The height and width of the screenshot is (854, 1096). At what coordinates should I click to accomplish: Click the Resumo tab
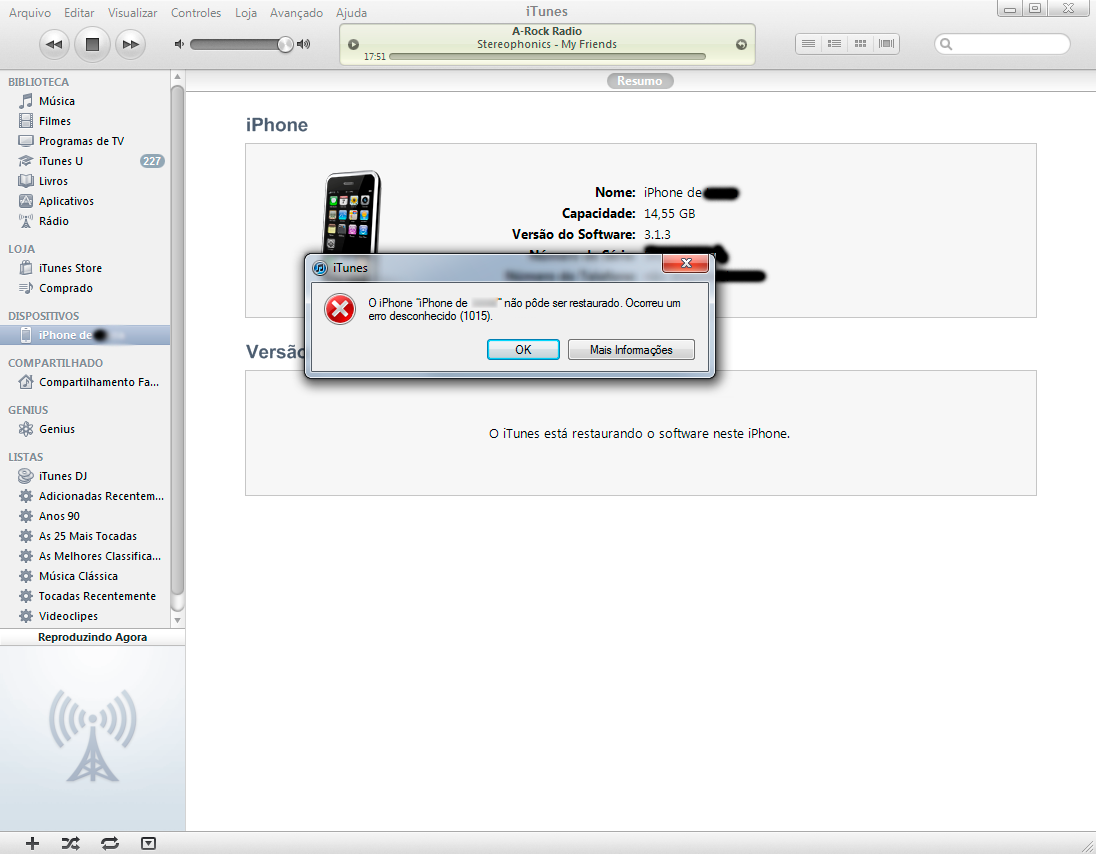click(x=640, y=81)
